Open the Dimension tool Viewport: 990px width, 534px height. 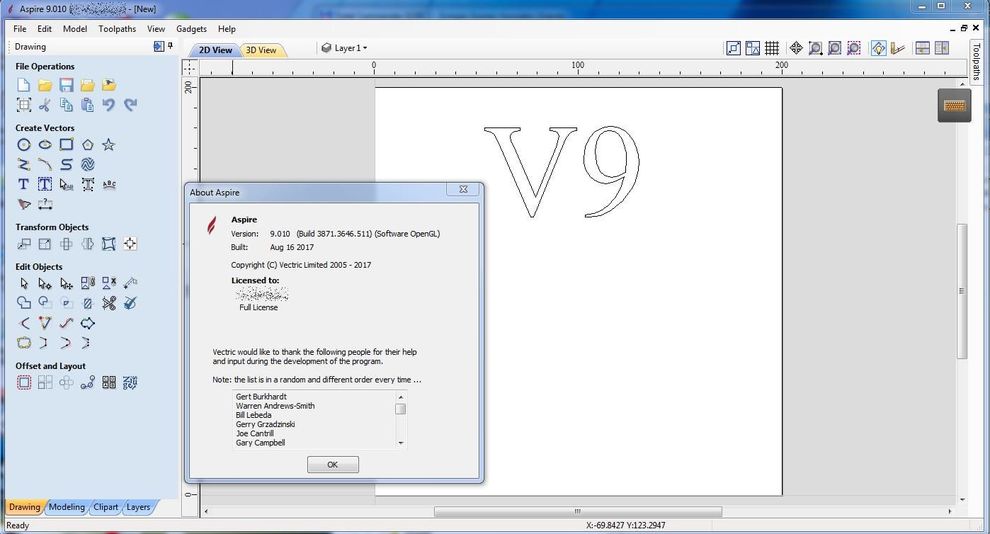(45, 204)
